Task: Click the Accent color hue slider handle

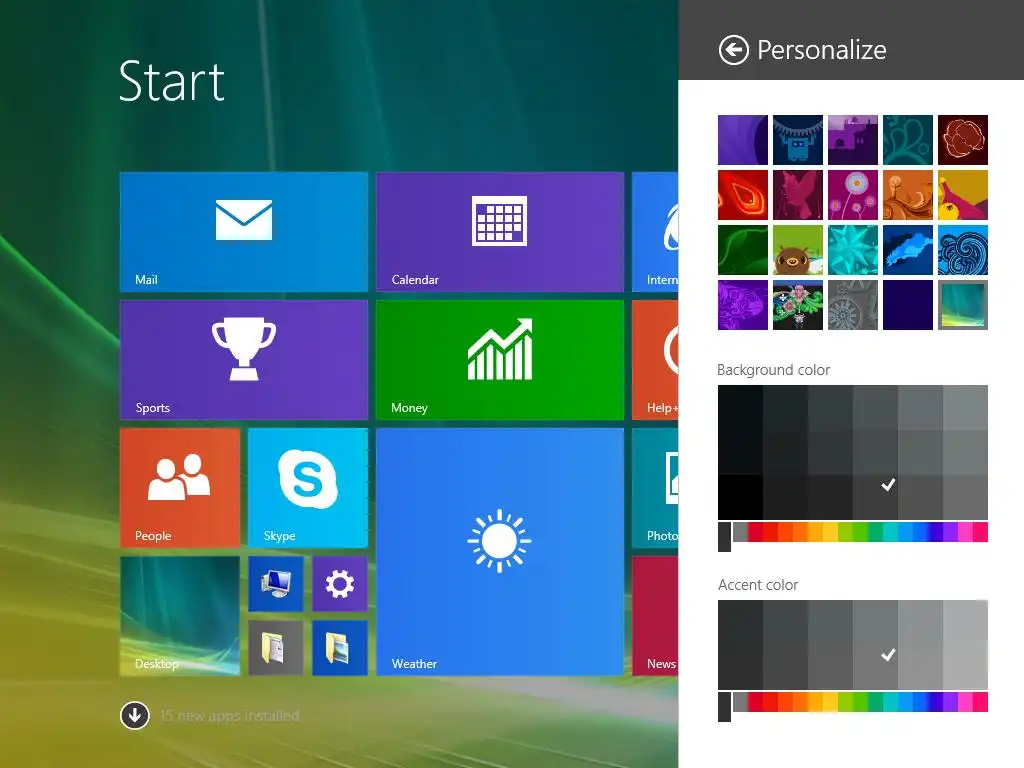Action: 724,707
